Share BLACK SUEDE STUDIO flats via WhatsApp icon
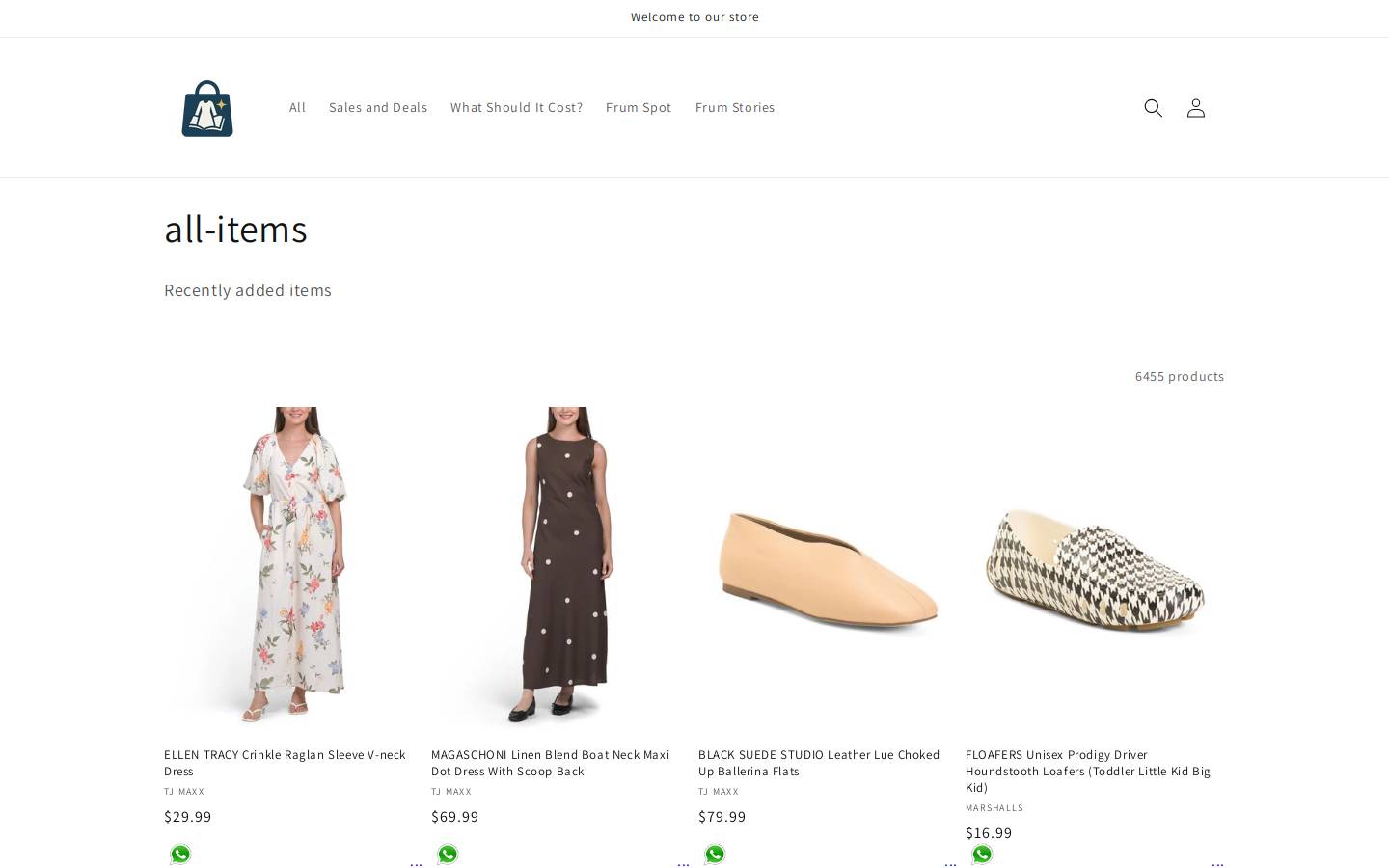1389x868 pixels. (715, 854)
